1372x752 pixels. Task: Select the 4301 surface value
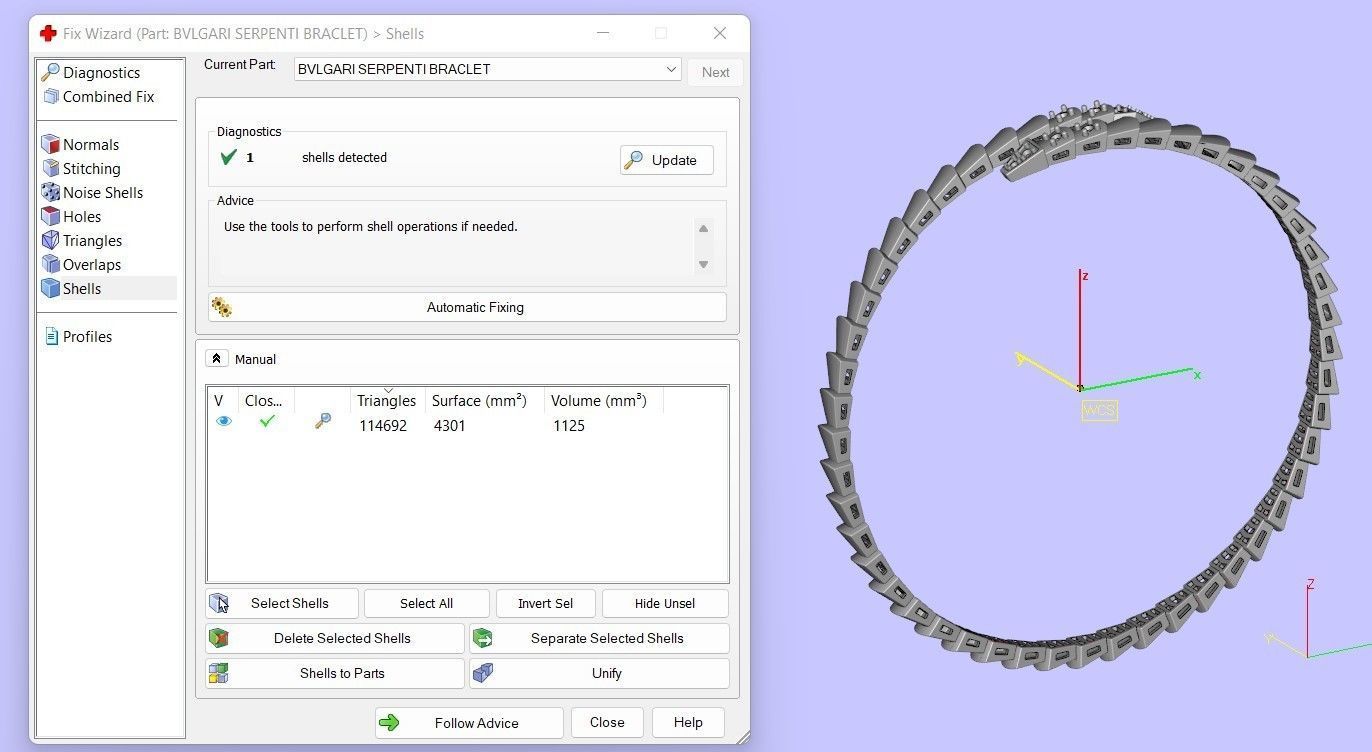pyautogui.click(x=449, y=425)
